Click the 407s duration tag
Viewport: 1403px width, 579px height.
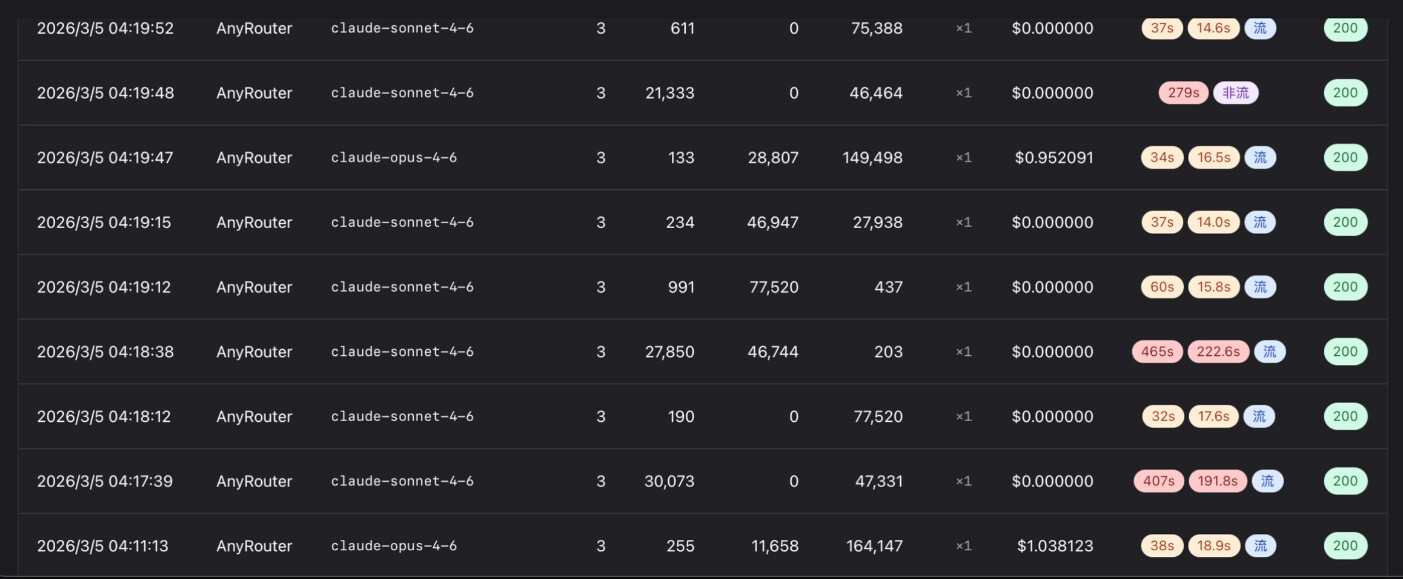(x=1159, y=481)
